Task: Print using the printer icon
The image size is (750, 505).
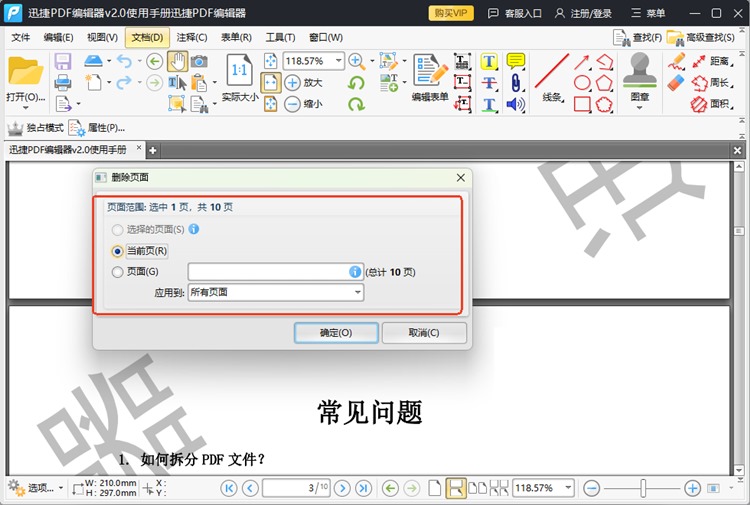Action: 63,83
